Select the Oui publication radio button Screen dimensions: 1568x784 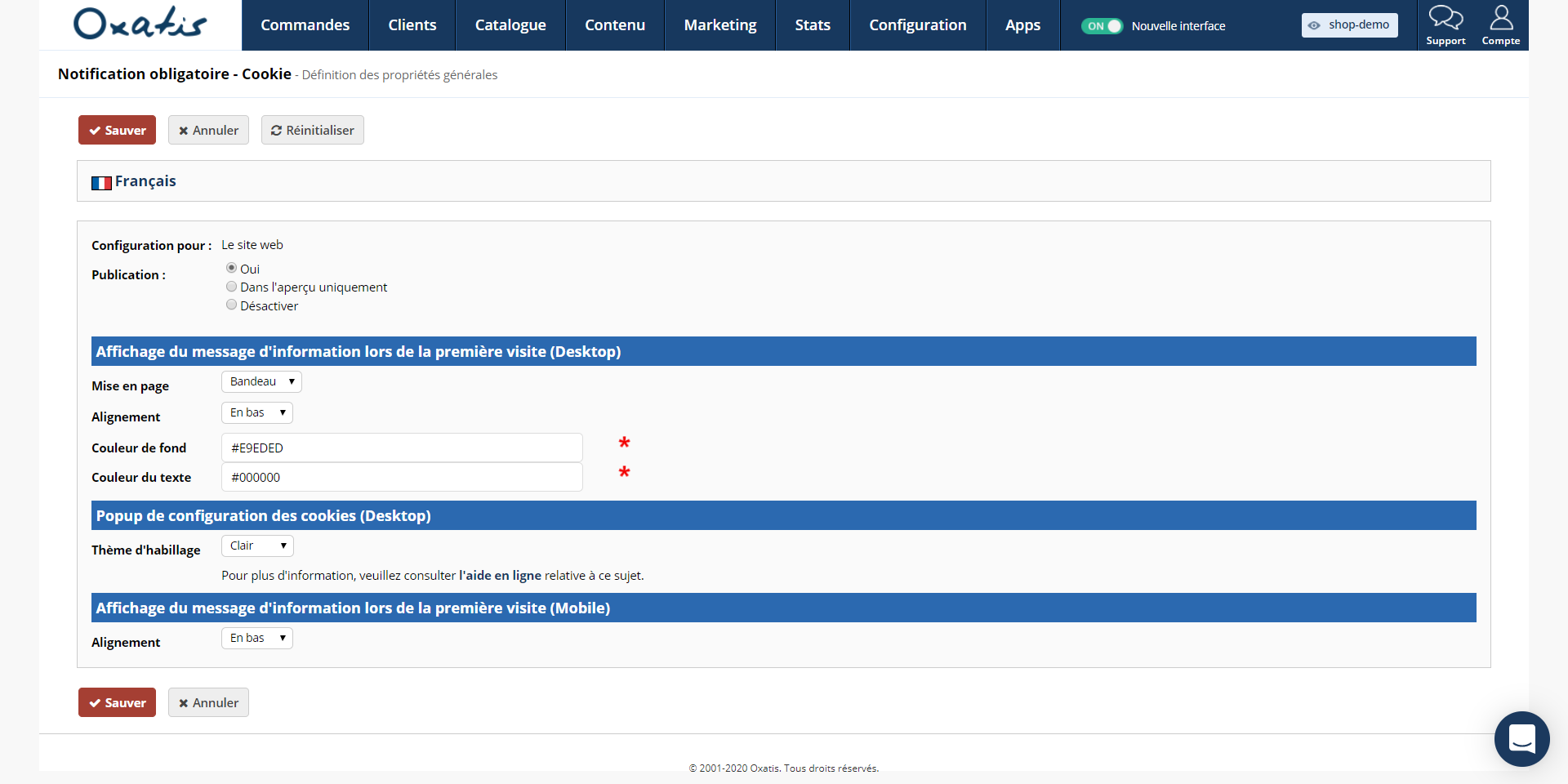tap(232, 268)
